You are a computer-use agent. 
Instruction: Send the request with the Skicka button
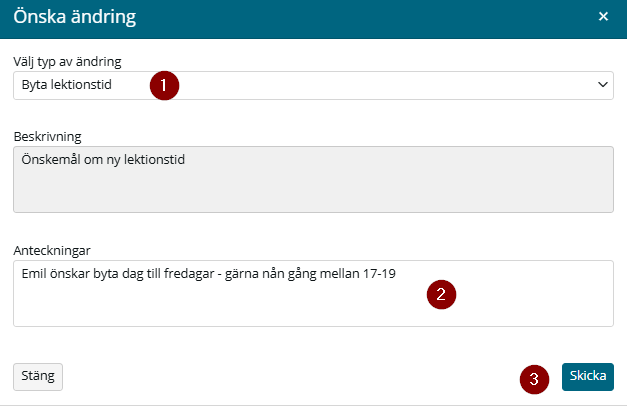click(587, 376)
